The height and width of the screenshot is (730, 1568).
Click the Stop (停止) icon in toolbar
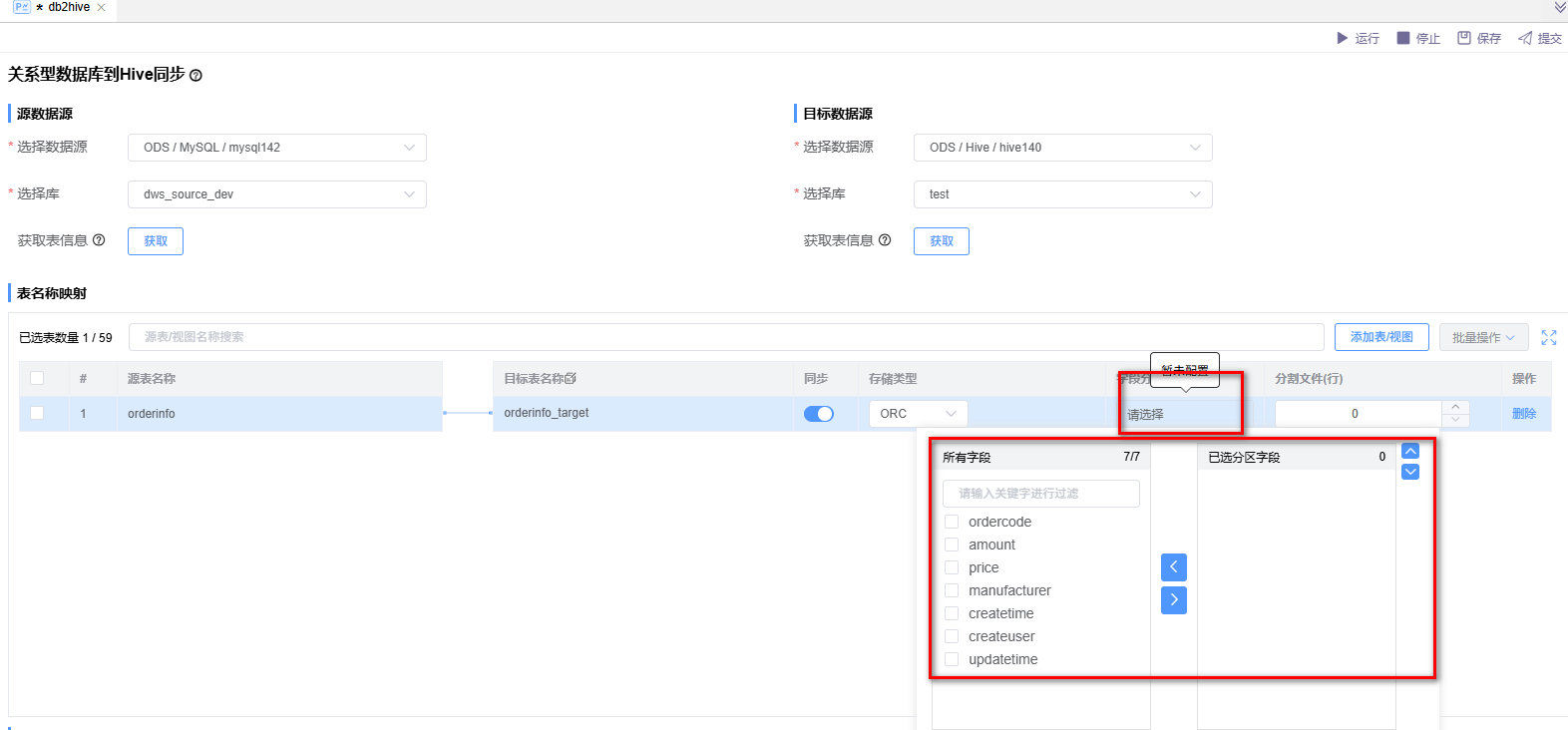1403,38
